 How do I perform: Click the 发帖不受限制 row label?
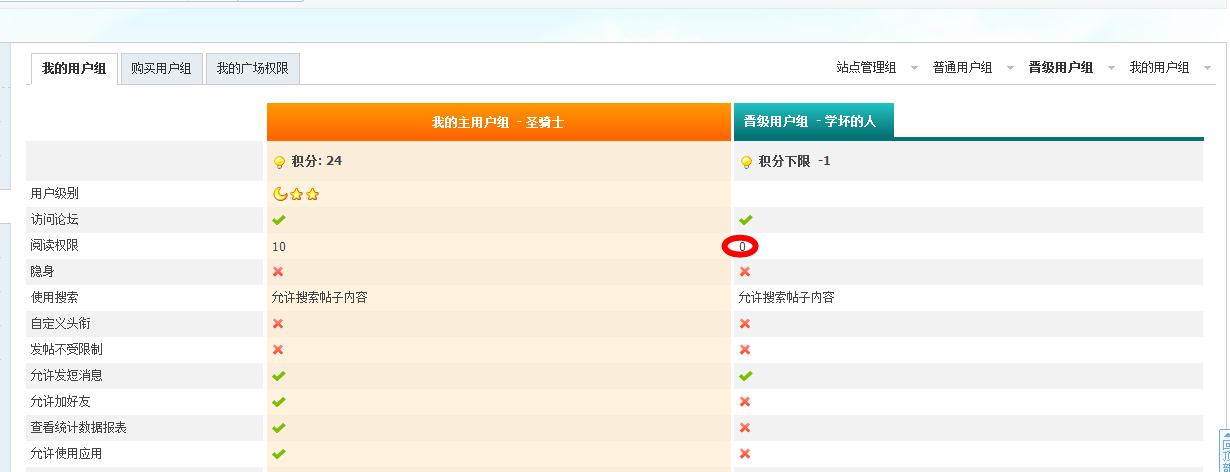66,350
